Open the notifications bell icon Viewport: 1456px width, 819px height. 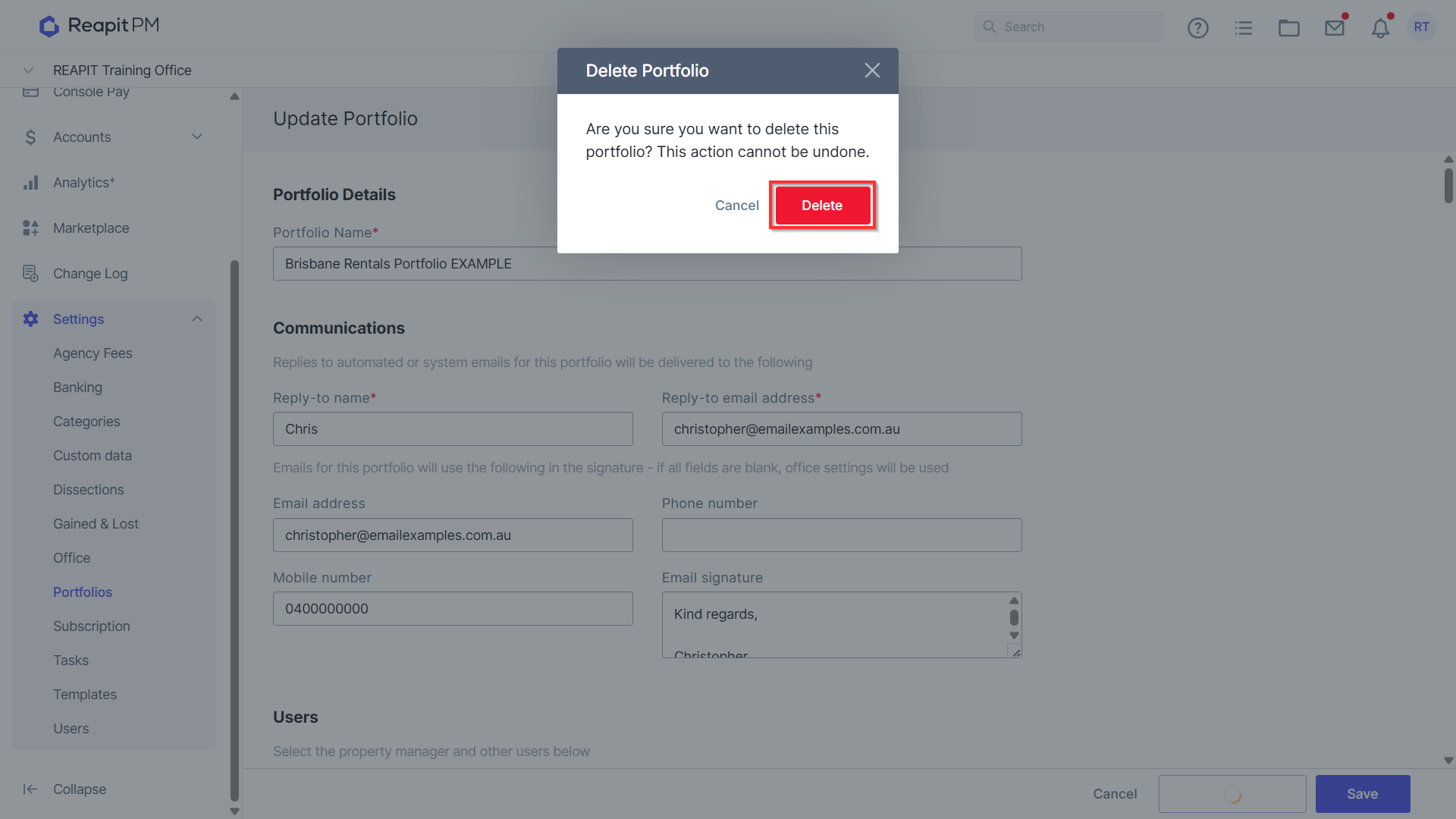[x=1380, y=28]
